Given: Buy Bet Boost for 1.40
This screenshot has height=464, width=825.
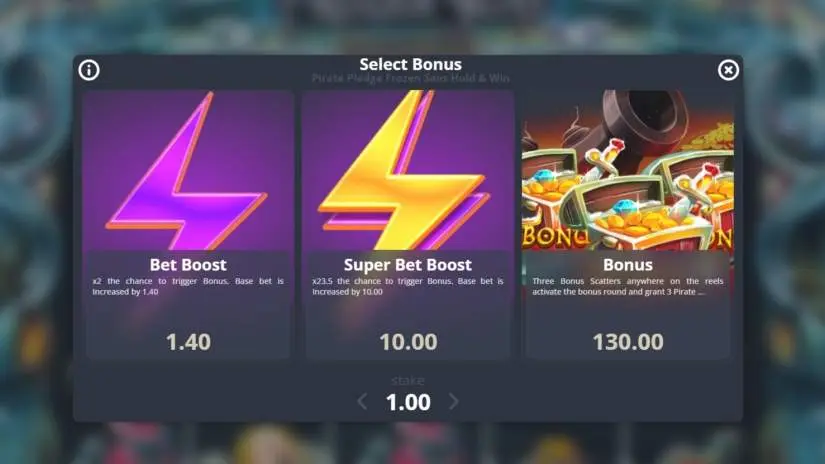Looking at the screenshot, I should click(188, 342).
